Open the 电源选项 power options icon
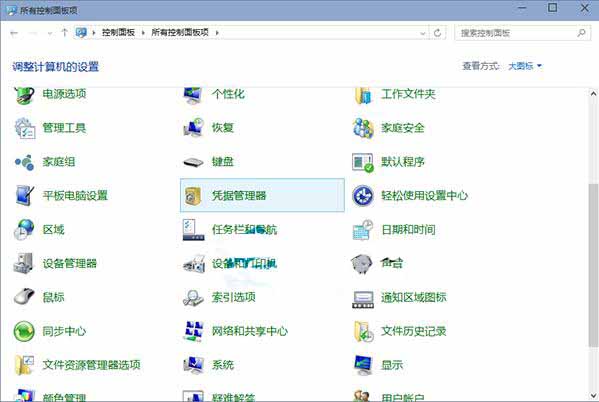The width and height of the screenshot is (599, 402). coord(24,94)
